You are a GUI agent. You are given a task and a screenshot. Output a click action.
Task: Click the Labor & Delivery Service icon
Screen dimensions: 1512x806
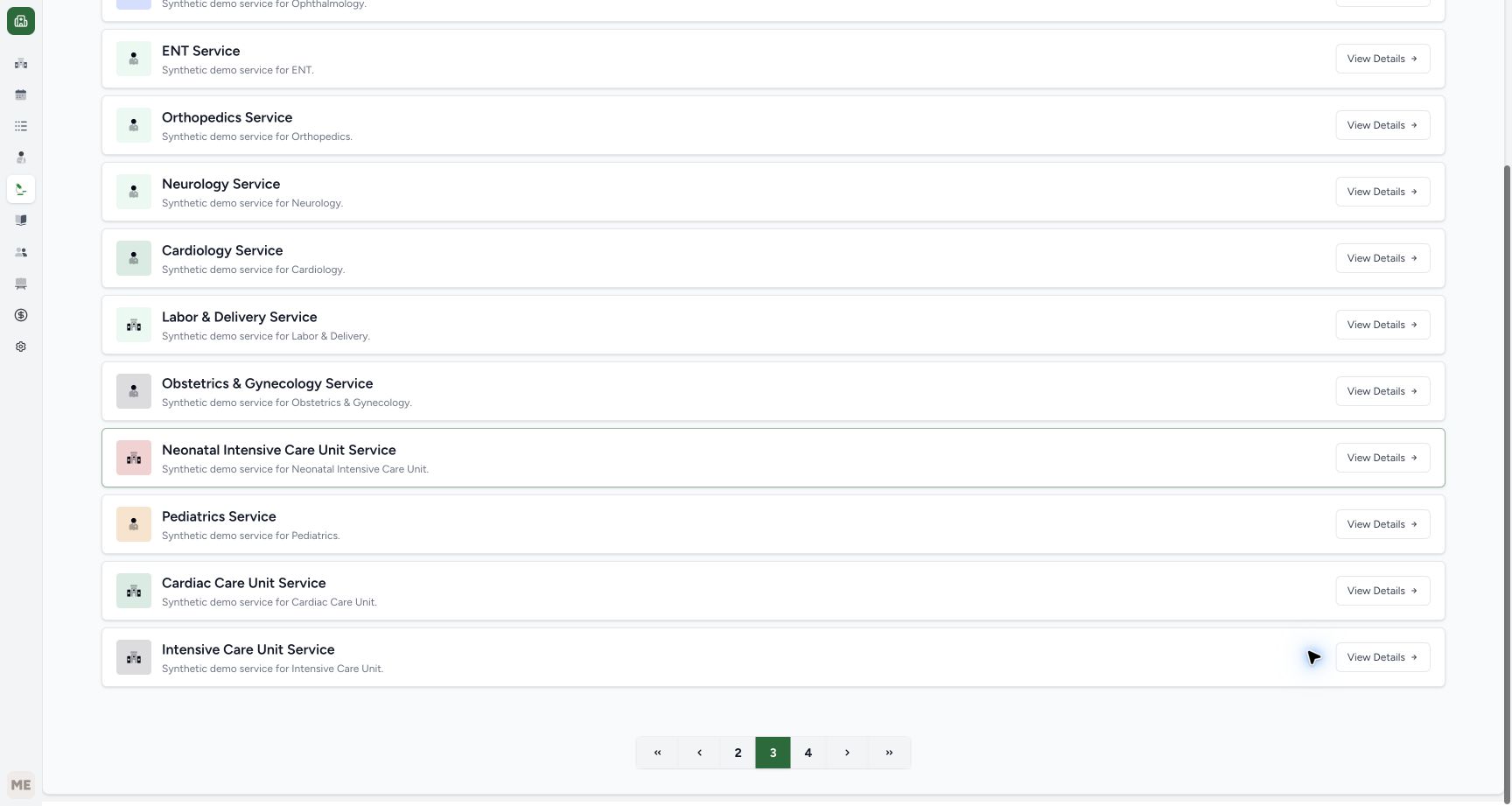point(134,325)
